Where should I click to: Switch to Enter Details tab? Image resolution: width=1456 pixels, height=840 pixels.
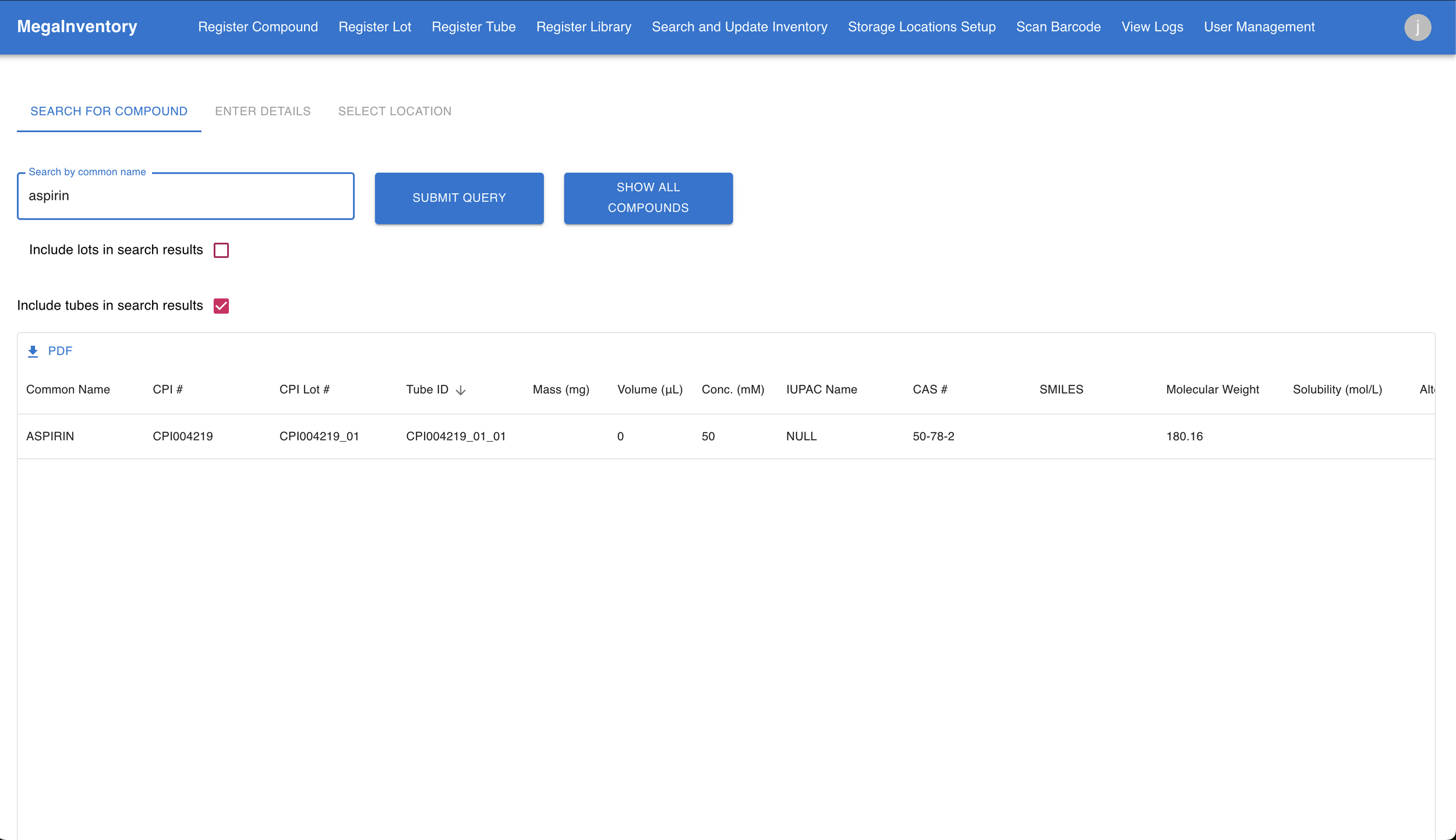[263, 111]
